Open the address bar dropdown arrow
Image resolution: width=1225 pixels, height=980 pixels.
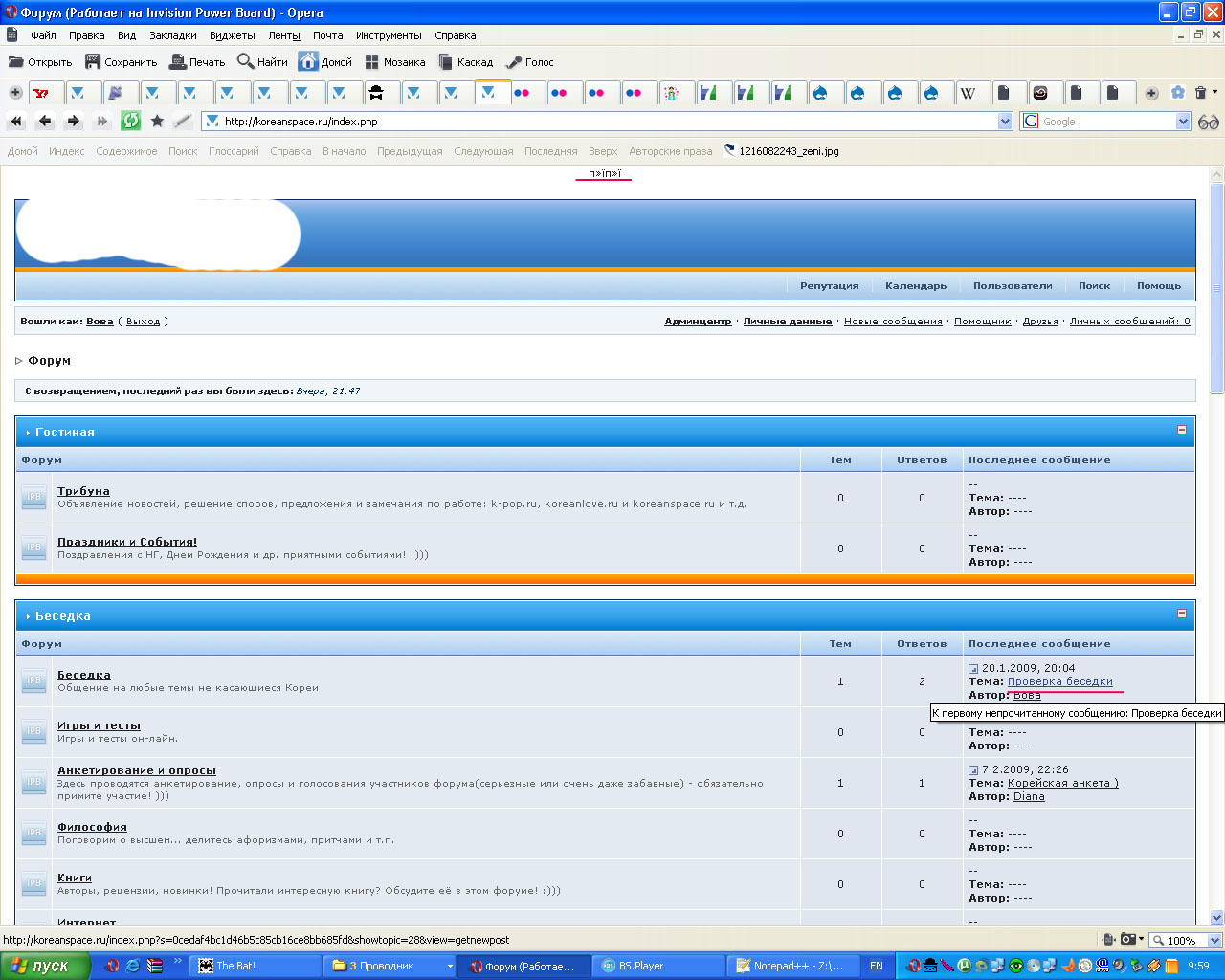(x=1005, y=122)
